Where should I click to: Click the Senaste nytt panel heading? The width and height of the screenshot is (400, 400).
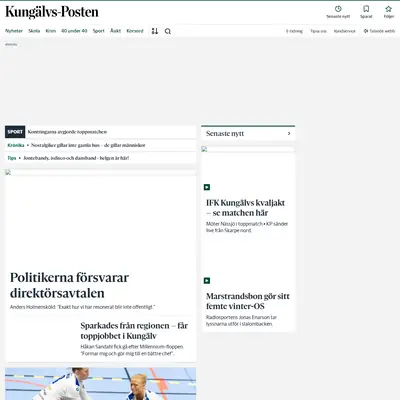(x=225, y=133)
